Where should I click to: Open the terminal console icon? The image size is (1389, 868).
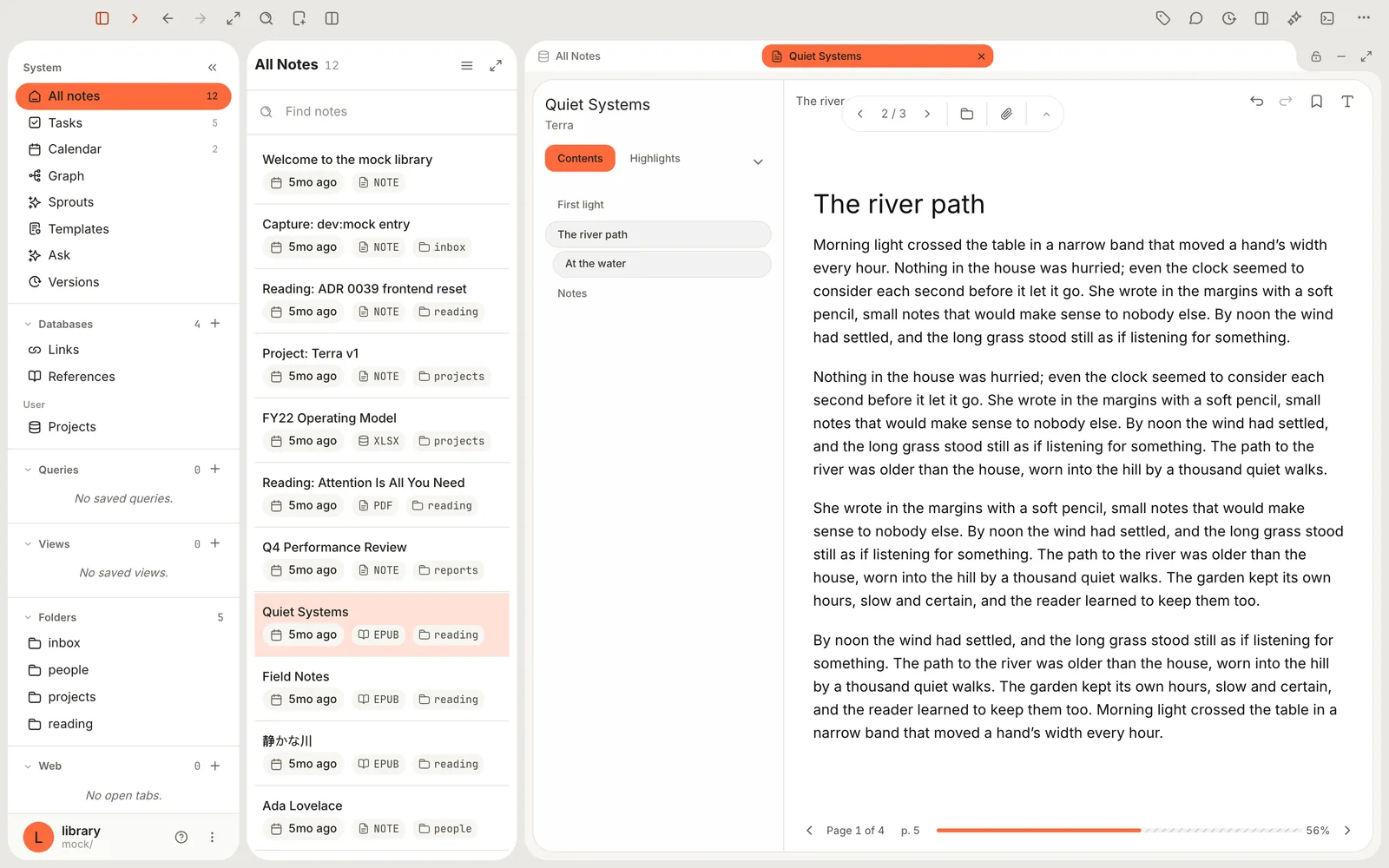1327,18
